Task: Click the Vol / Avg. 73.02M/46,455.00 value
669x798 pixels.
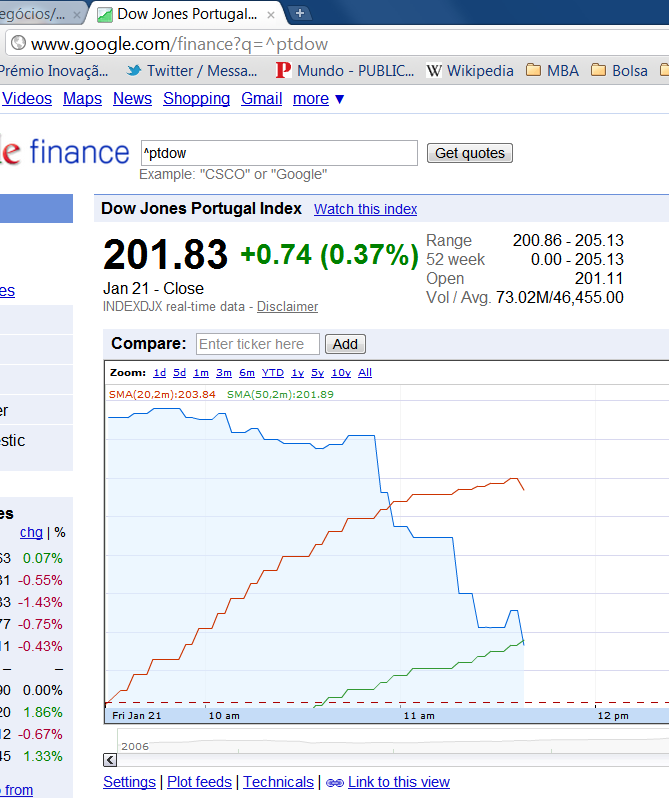Action: (x=560, y=297)
